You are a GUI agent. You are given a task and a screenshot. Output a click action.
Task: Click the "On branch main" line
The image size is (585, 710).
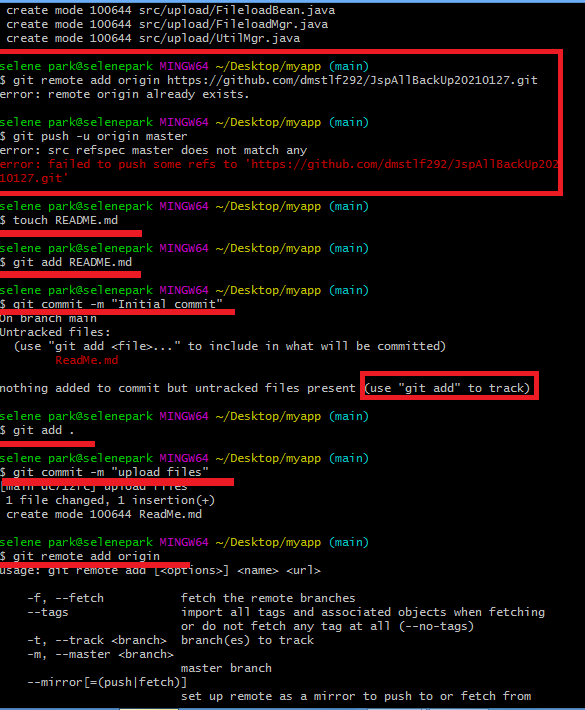click(48, 318)
